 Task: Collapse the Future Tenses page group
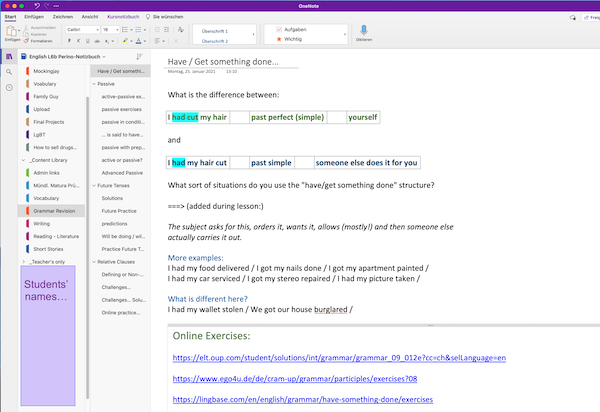point(93,186)
